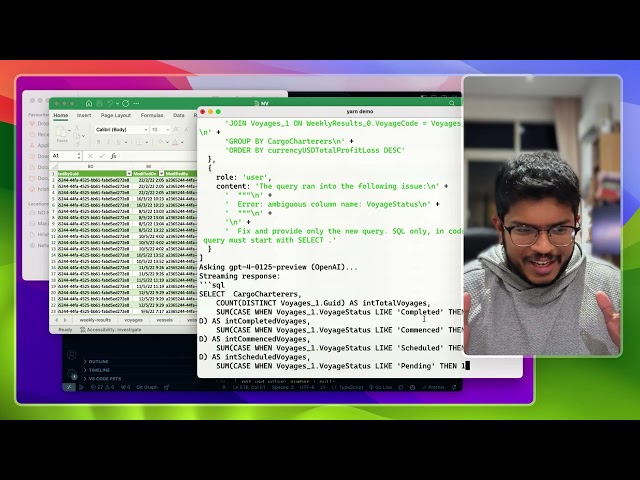Click the Borders icon
Image resolution: width=640 pixels, height=480 pixels.
pyautogui.click(x=139, y=142)
